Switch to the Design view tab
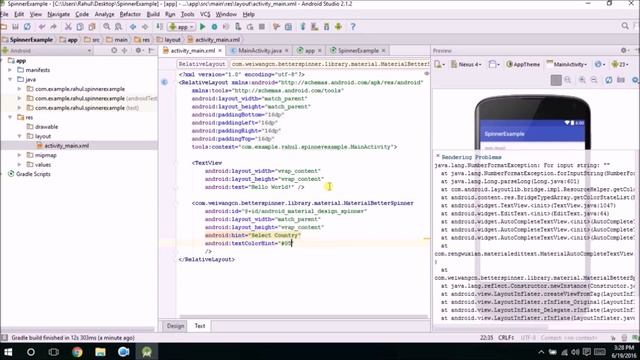 click(x=175, y=326)
